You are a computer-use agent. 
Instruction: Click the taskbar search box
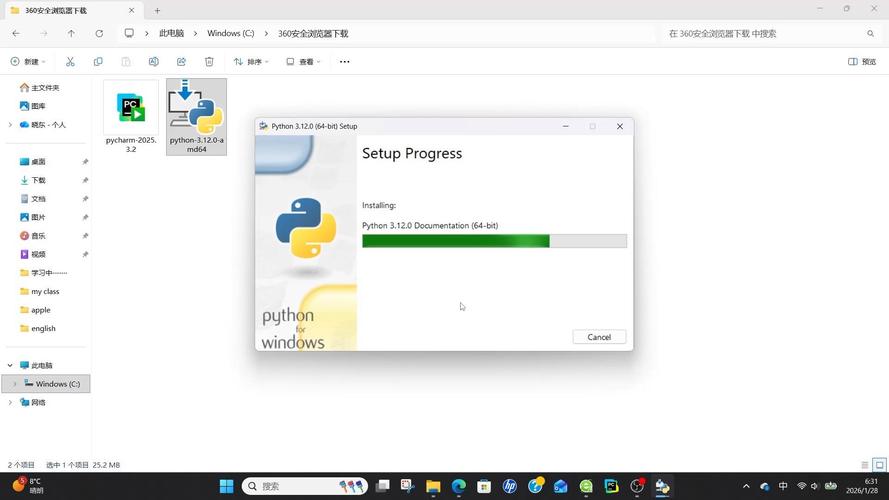[x=305, y=486]
